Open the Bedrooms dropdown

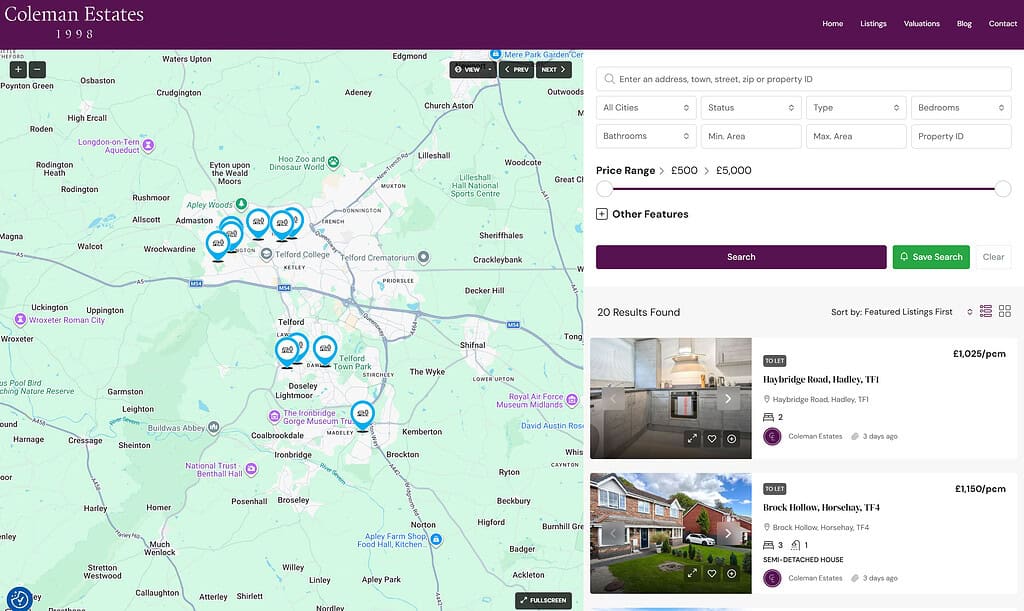[x=961, y=108]
